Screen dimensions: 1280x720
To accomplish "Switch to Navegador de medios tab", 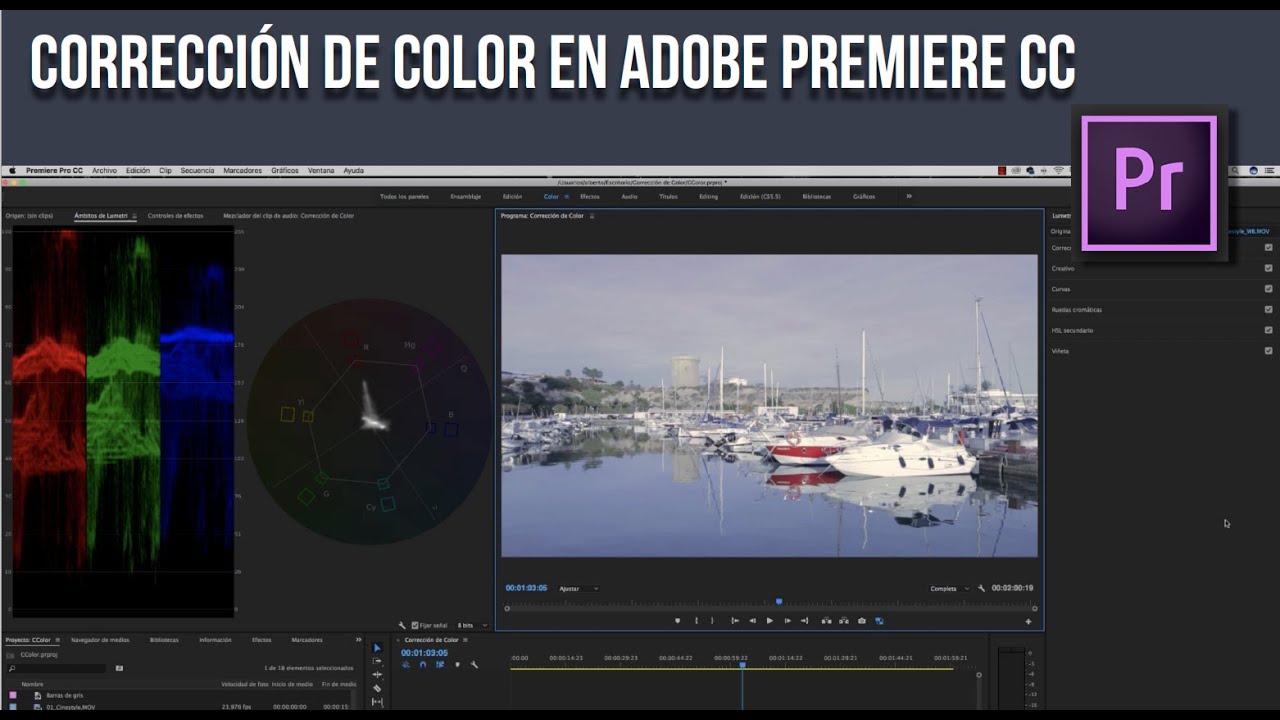I will [x=100, y=640].
